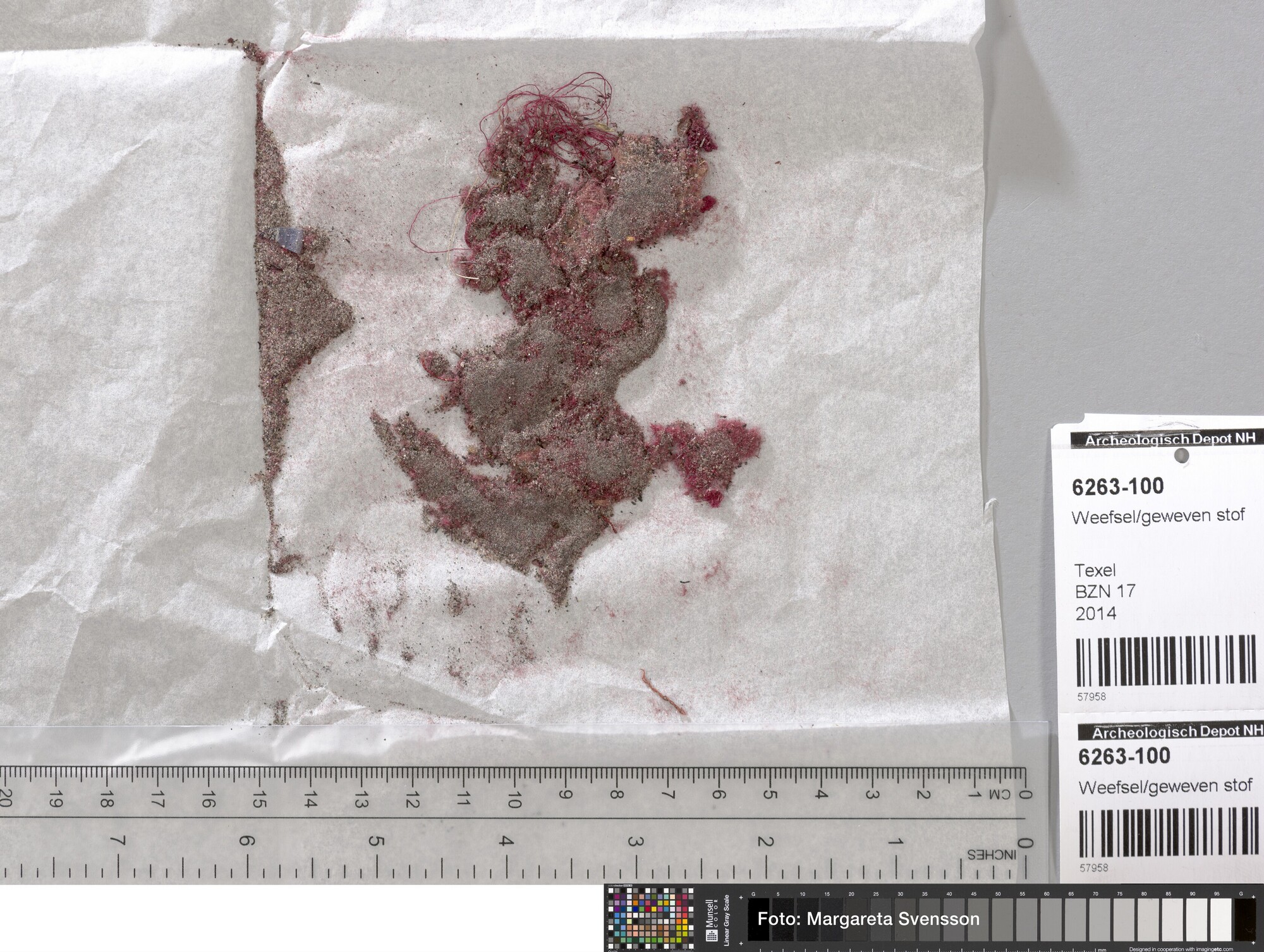The image size is (1264, 952).
Task: Click the punch hole on the top label
Action: (1181, 455)
